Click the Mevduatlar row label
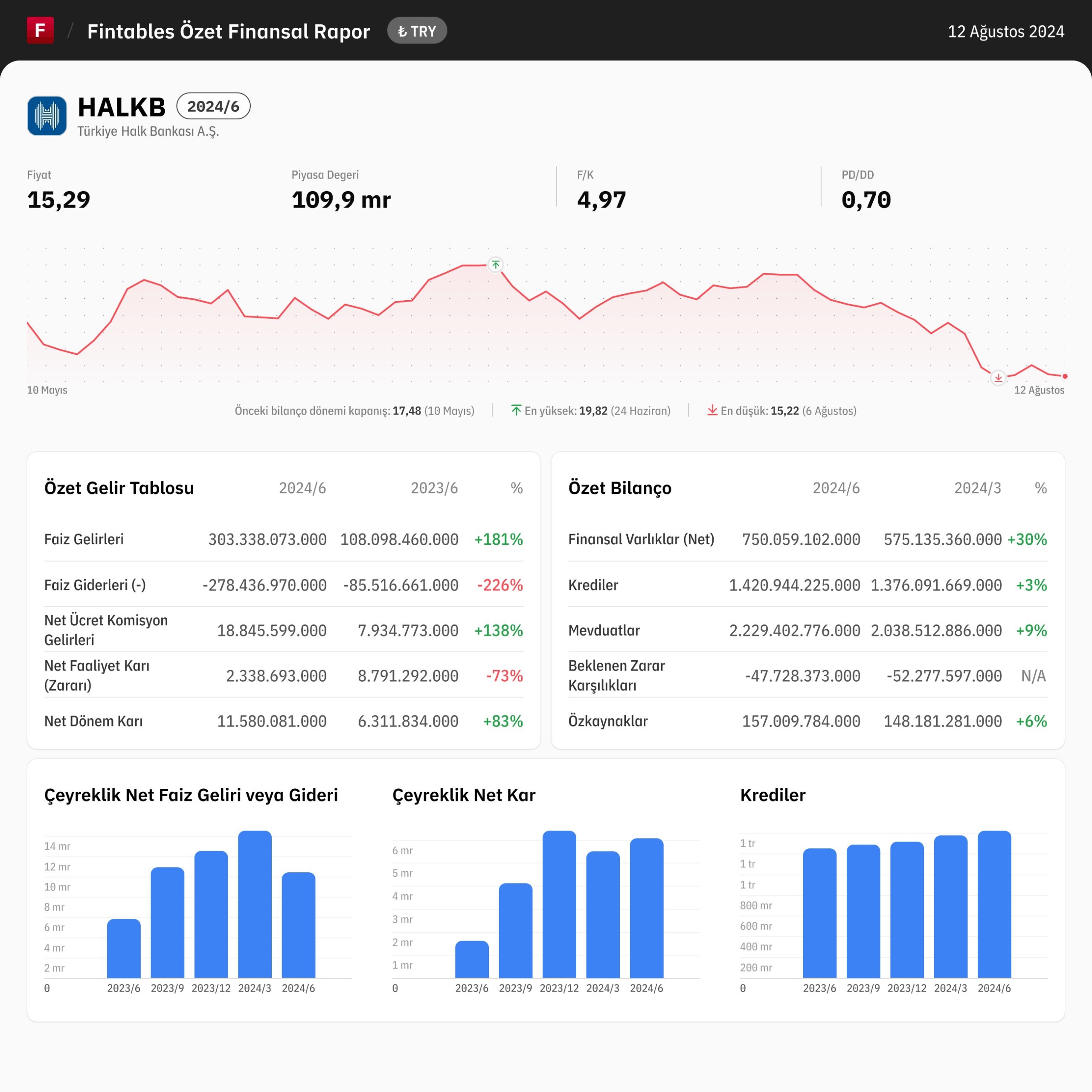This screenshot has height=1092, width=1092. (604, 630)
